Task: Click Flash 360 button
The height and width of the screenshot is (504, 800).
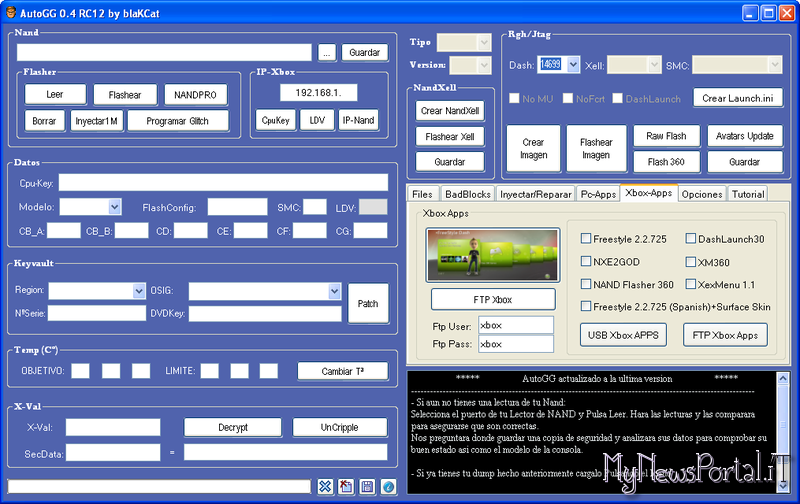Action: pyautogui.click(x=666, y=162)
